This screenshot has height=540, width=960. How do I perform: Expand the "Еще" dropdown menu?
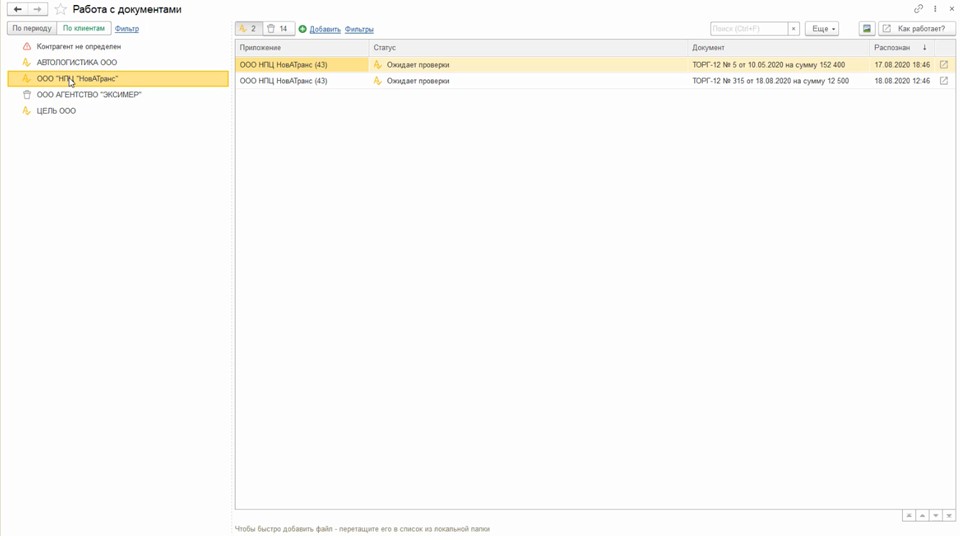pos(821,29)
